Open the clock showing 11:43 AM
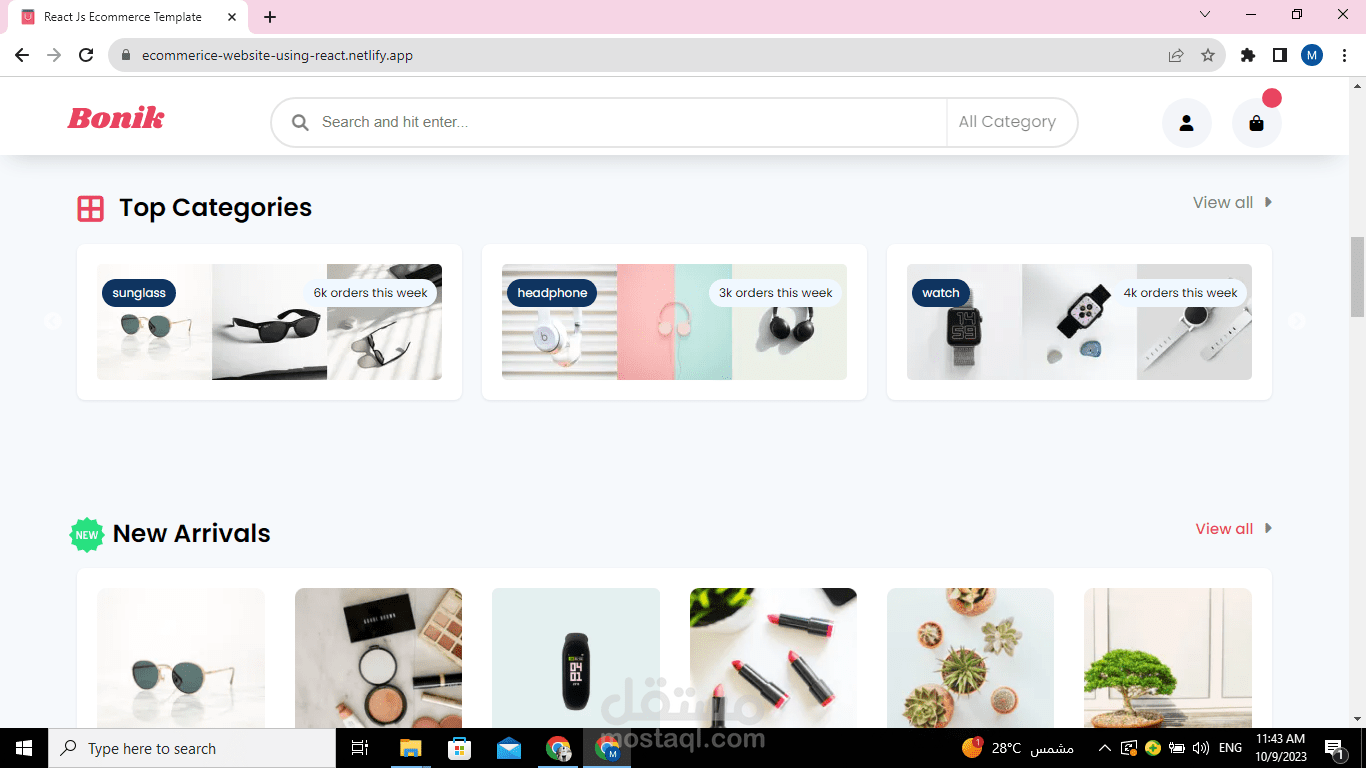This screenshot has height=768, width=1366. tap(1281, 748)
